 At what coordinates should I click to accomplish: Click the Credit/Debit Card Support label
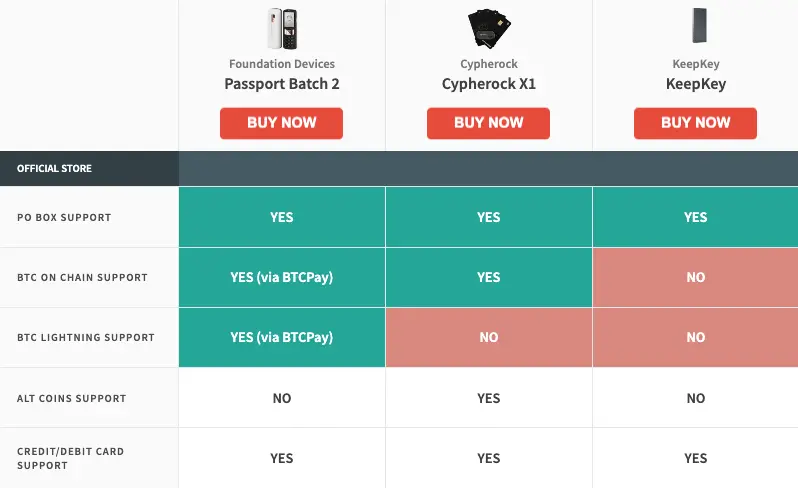tap(70, 458)
